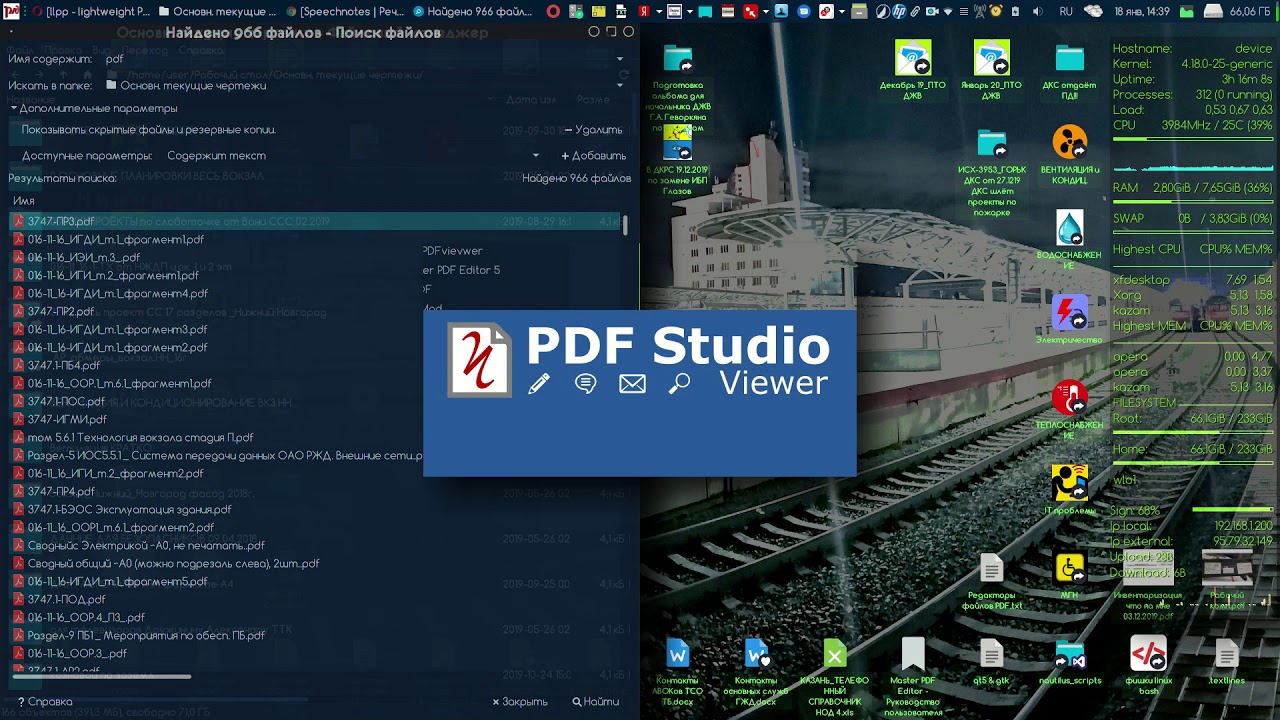
Task: Click the Найти button
Action: (596, 702)
